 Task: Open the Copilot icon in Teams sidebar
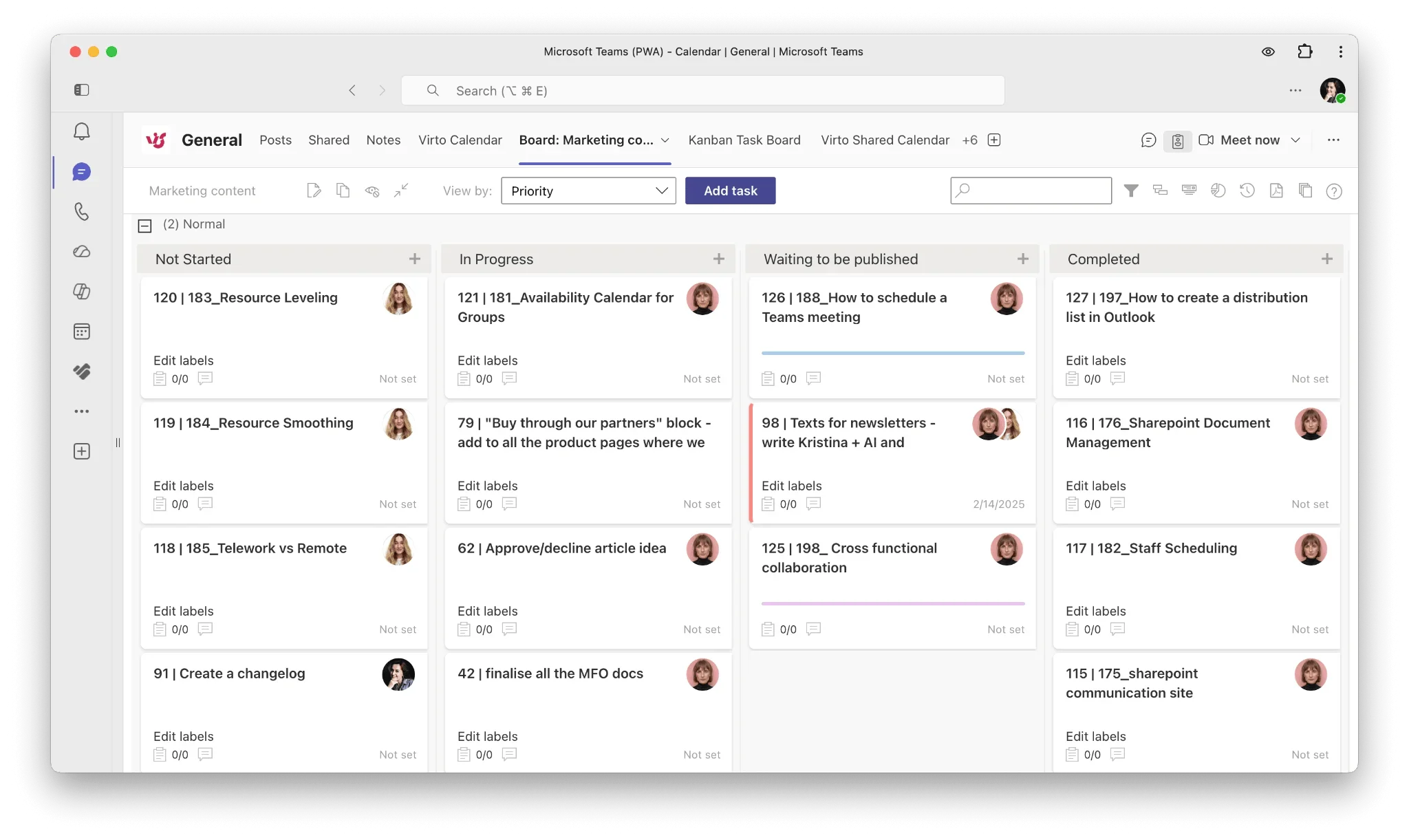coord(81,291)
